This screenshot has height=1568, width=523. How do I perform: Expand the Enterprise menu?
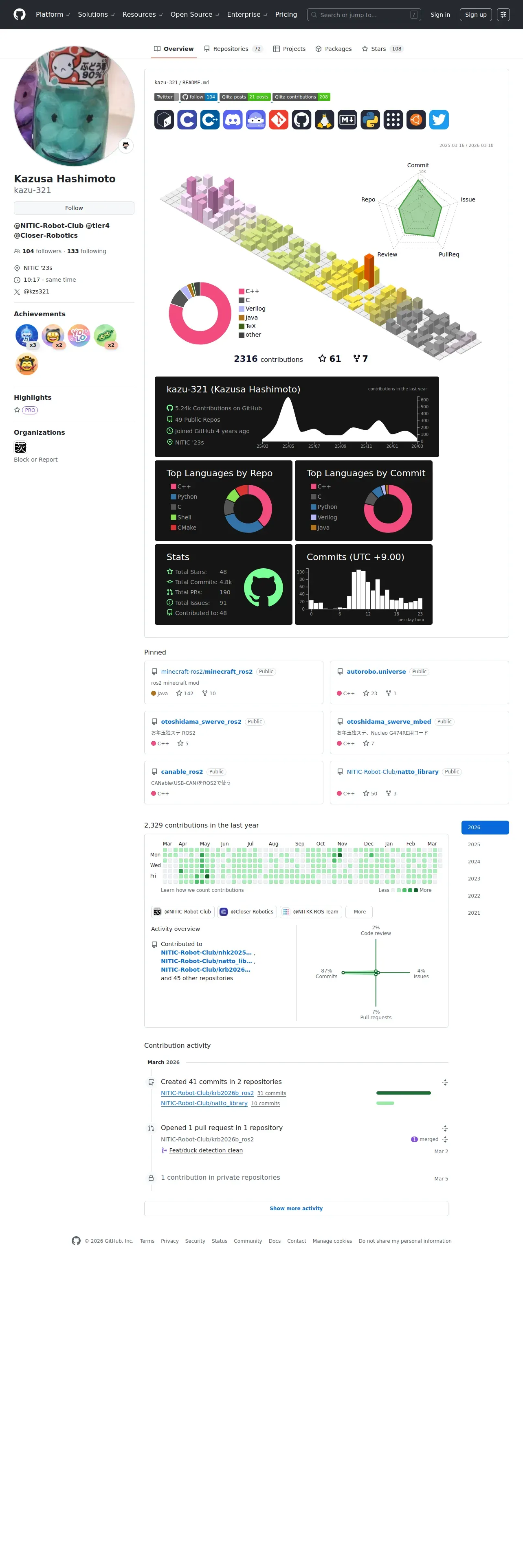coord(247,15)
